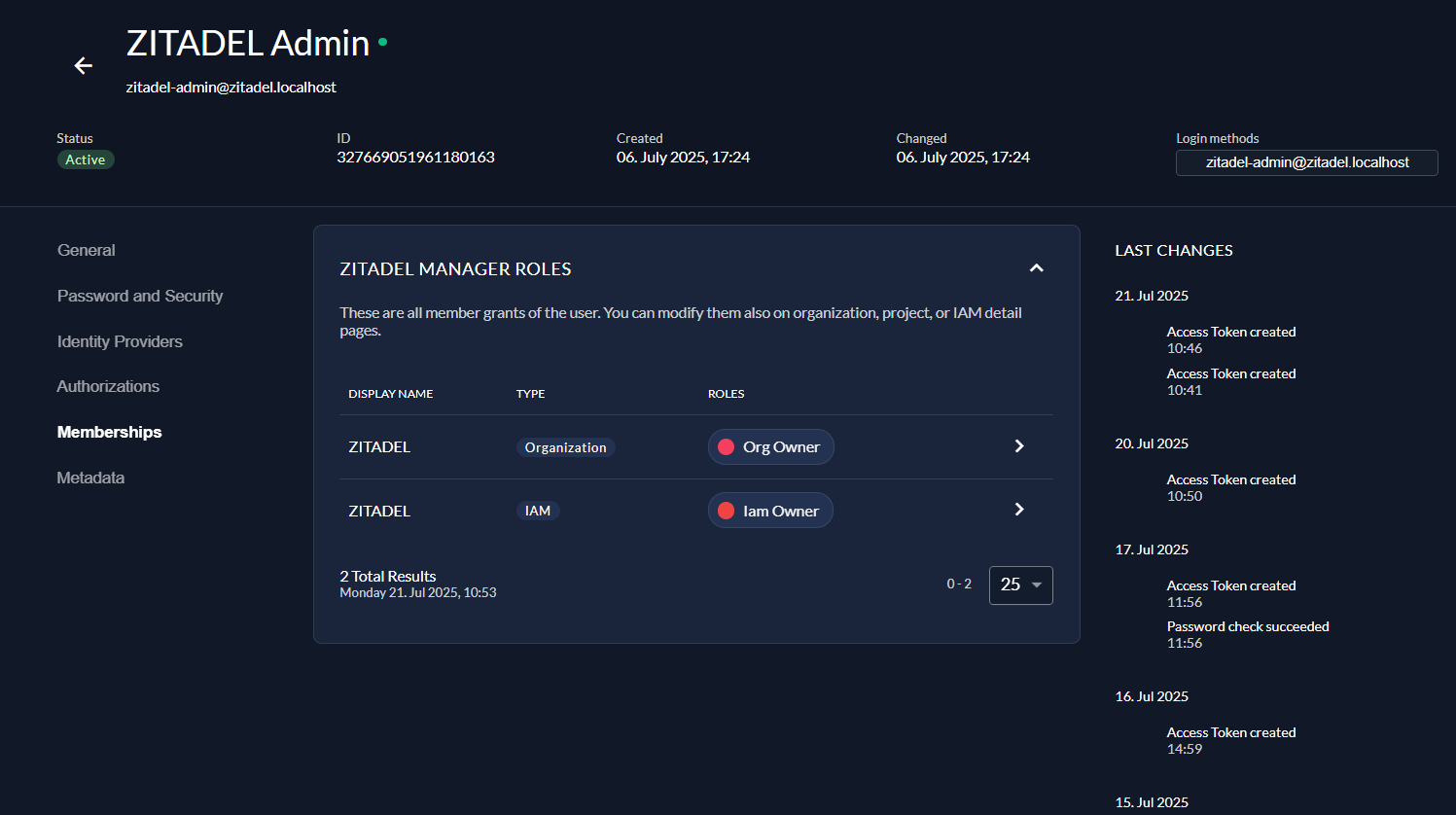Click the green online status dot beside name
Viewport: 1456px width, 815px height.
(x=383, y=42)
